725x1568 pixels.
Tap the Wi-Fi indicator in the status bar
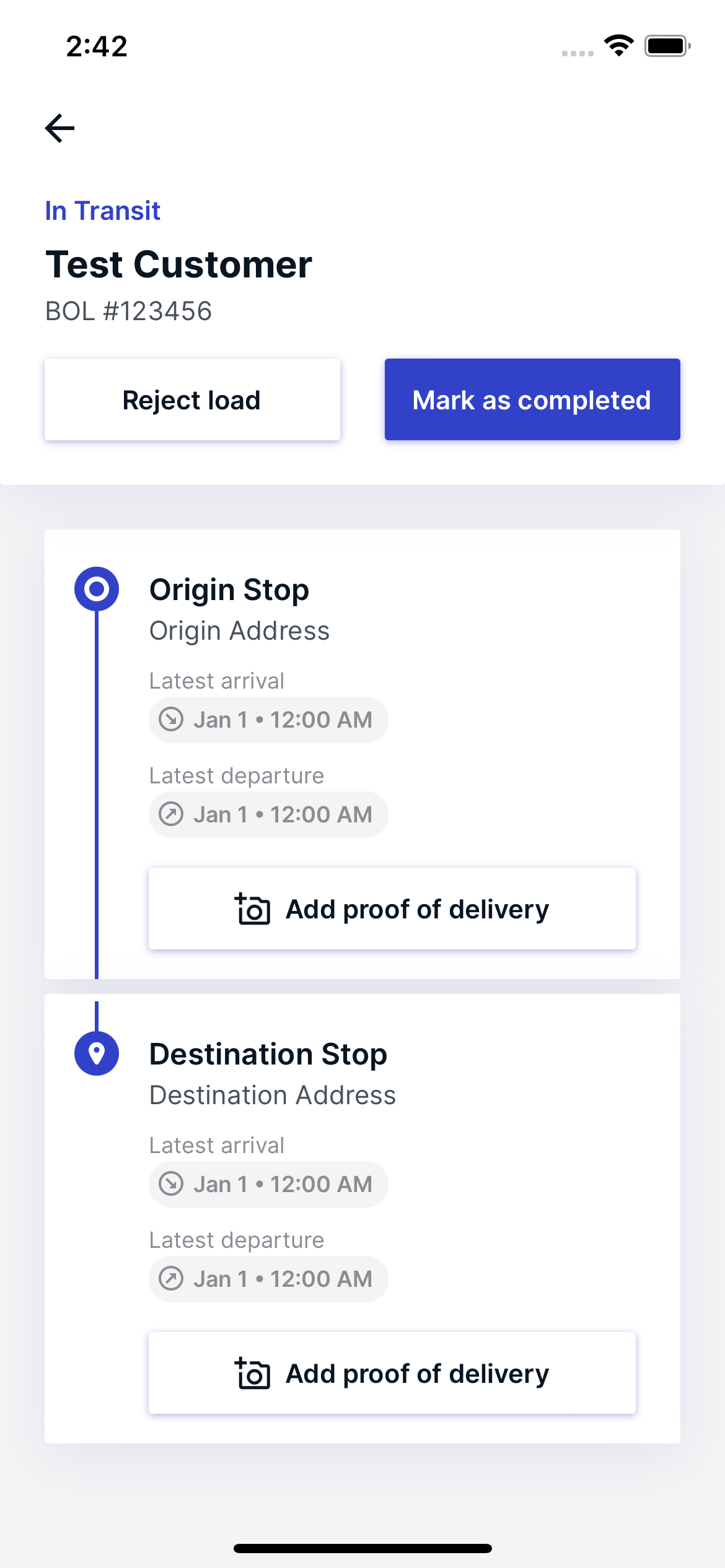[617, 45]
